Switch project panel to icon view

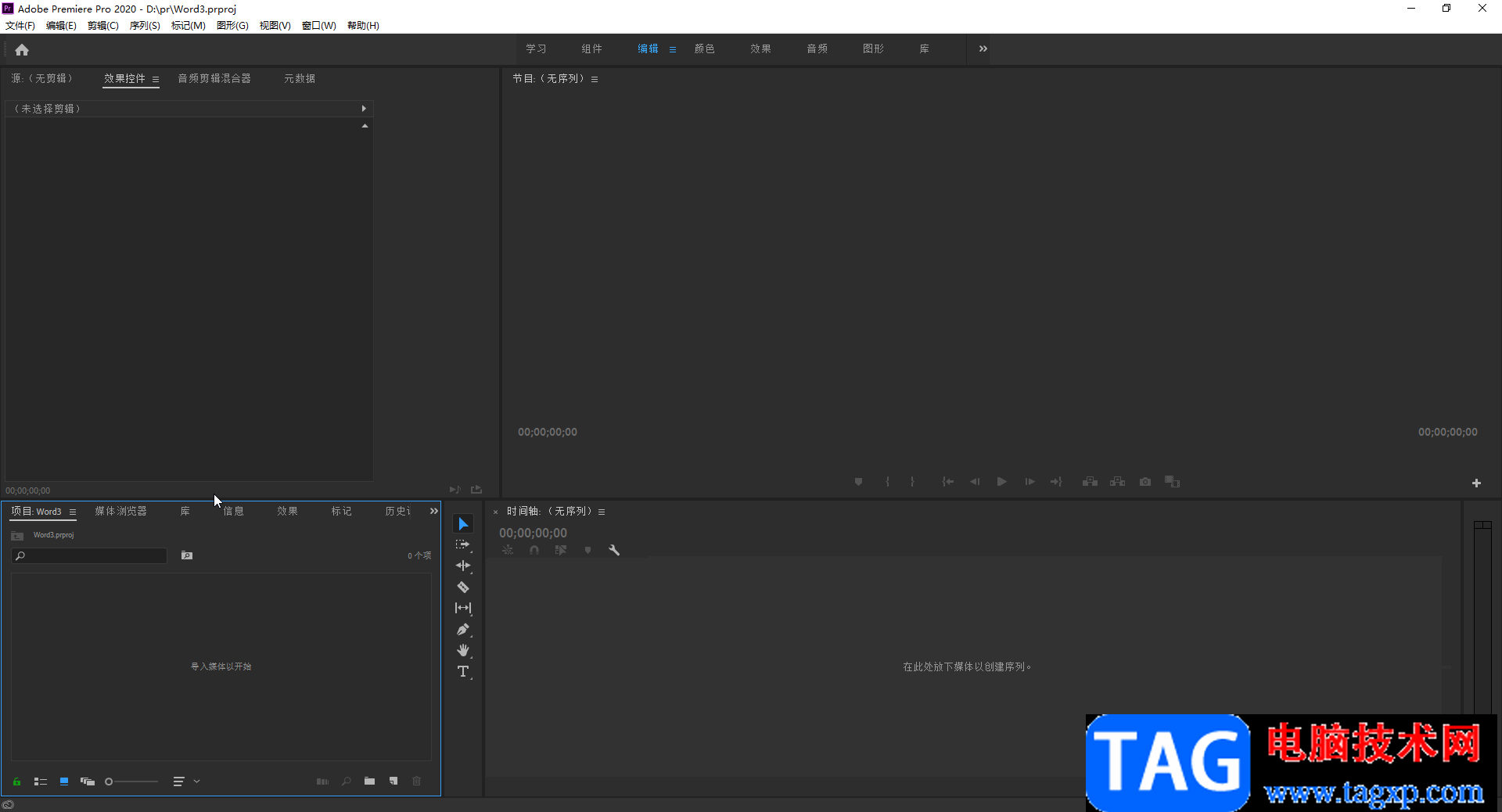(x=64, y=781)
